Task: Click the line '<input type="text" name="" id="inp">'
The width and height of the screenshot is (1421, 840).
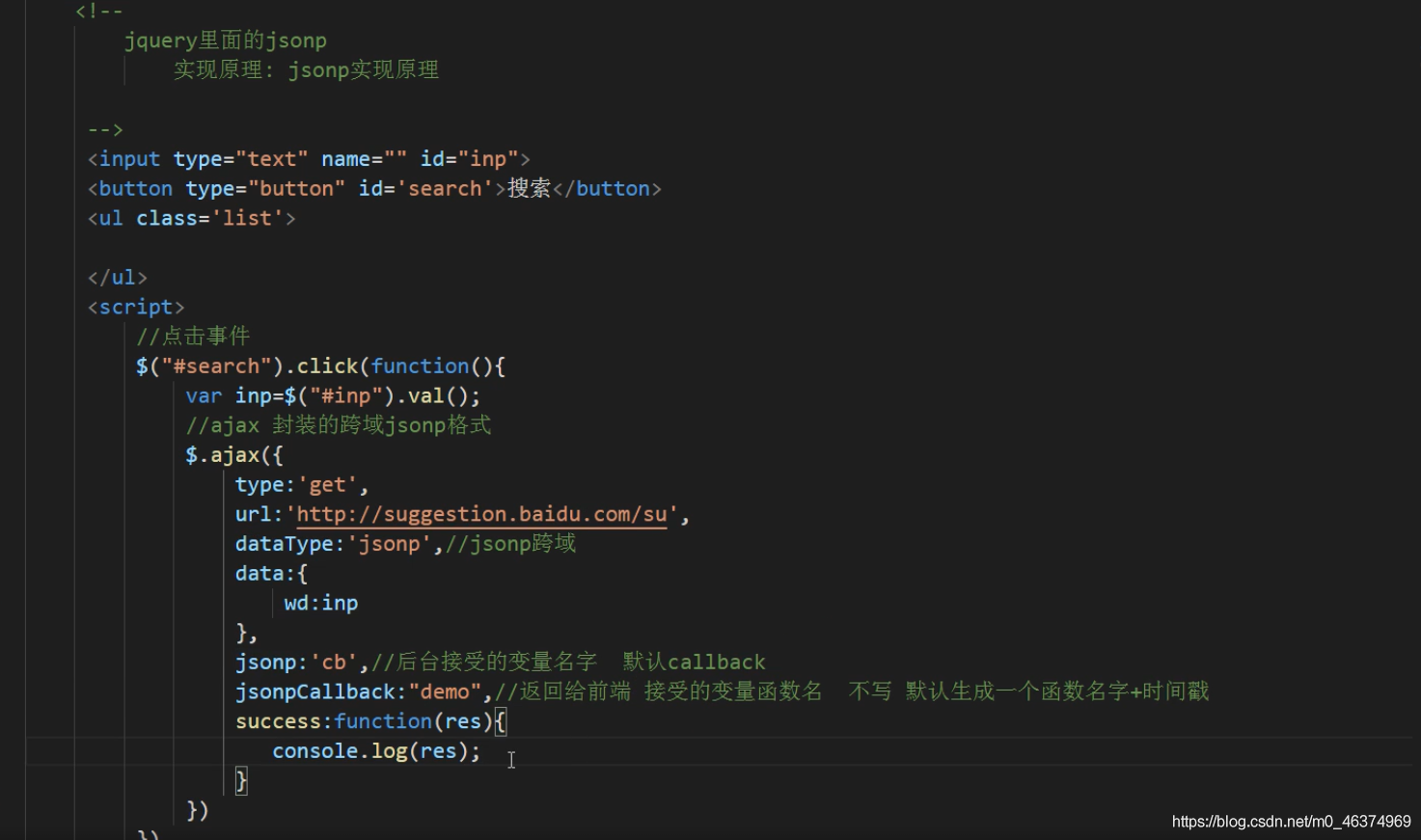Action: click(x=309, y=159)
